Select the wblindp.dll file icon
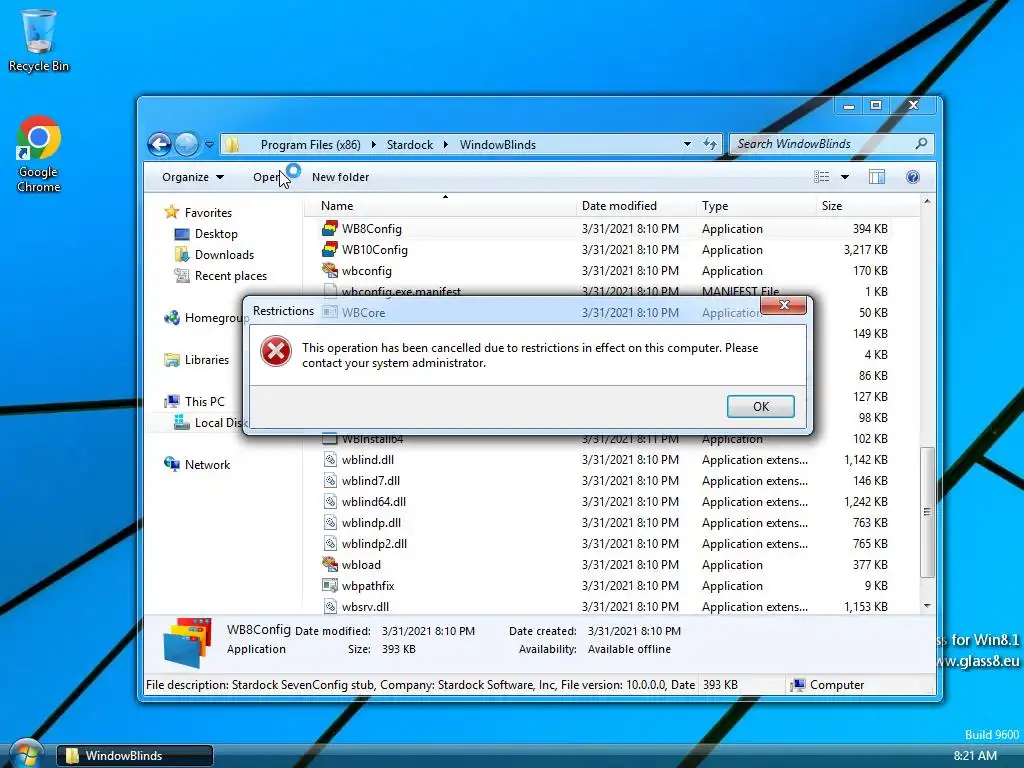This screenshot has height=768, width=1024. [x=330, y=522]
